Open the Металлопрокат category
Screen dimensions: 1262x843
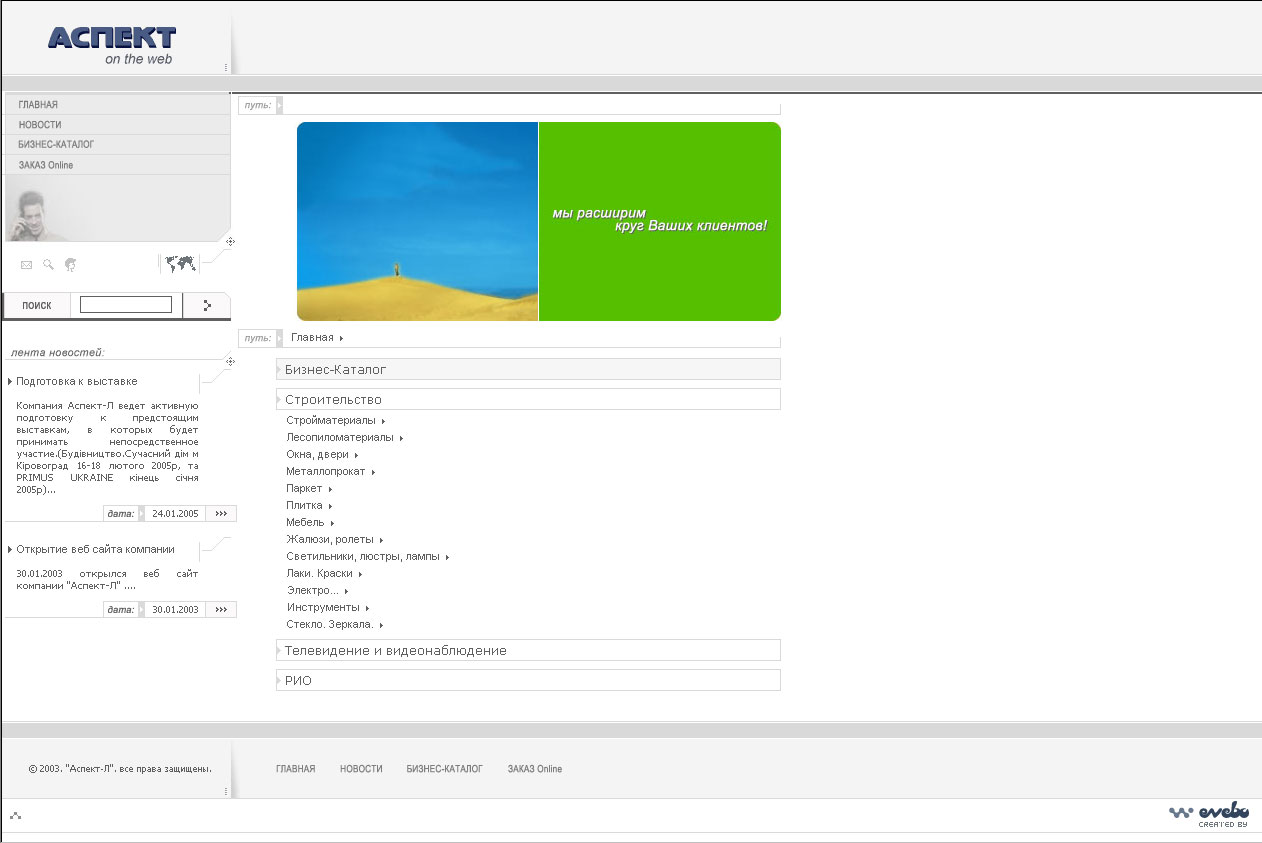tap(326, 472)
